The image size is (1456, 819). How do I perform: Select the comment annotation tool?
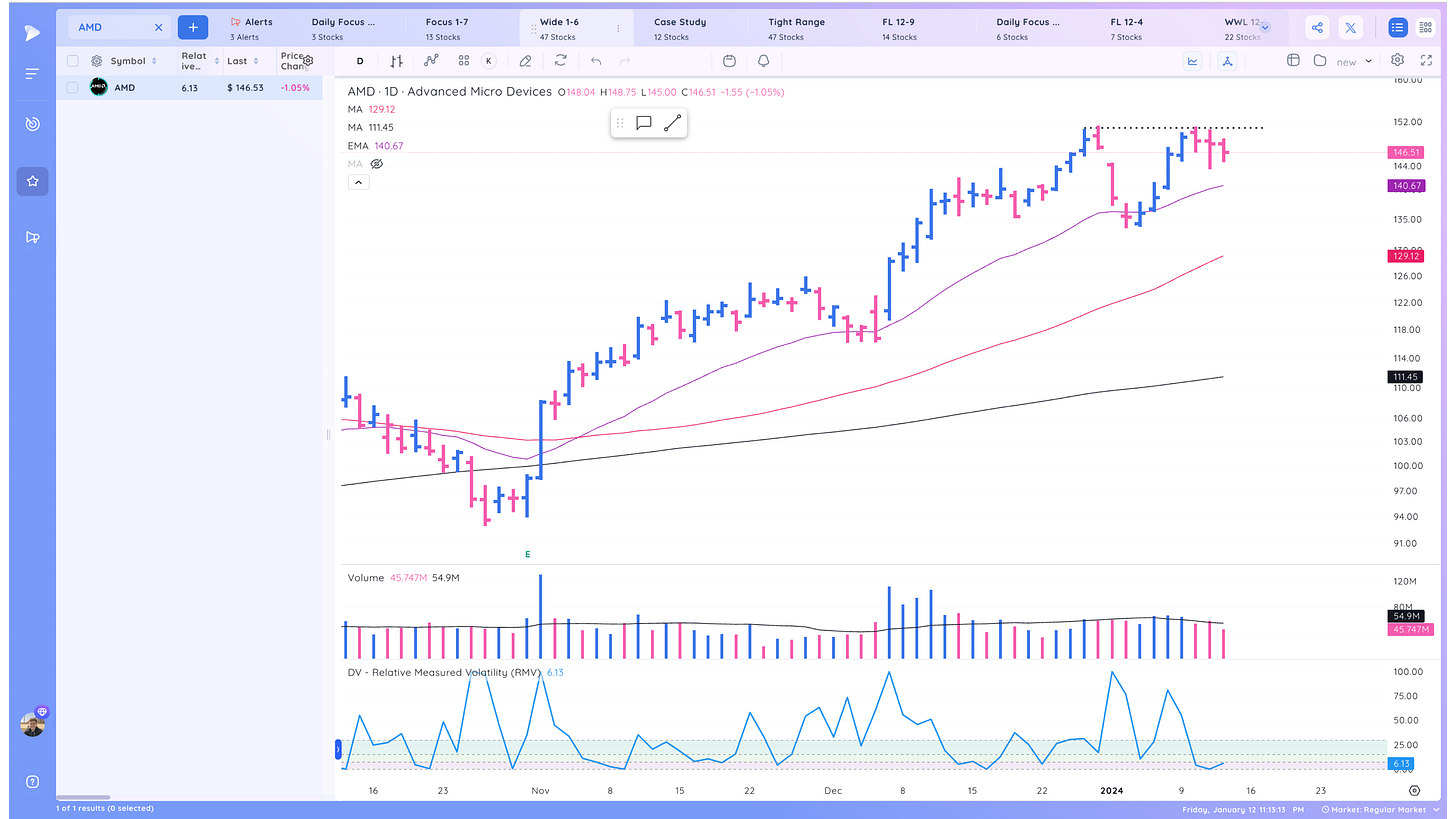644,123
